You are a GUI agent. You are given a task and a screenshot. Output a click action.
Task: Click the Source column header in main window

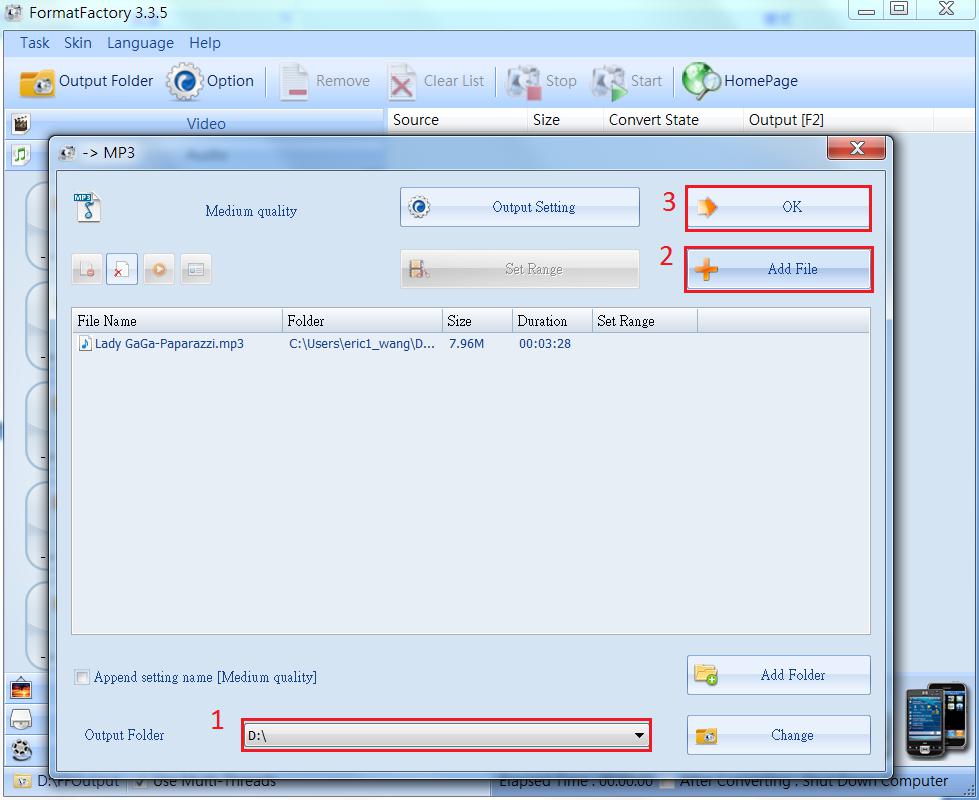pyautogui.click(x=458, y=120)
